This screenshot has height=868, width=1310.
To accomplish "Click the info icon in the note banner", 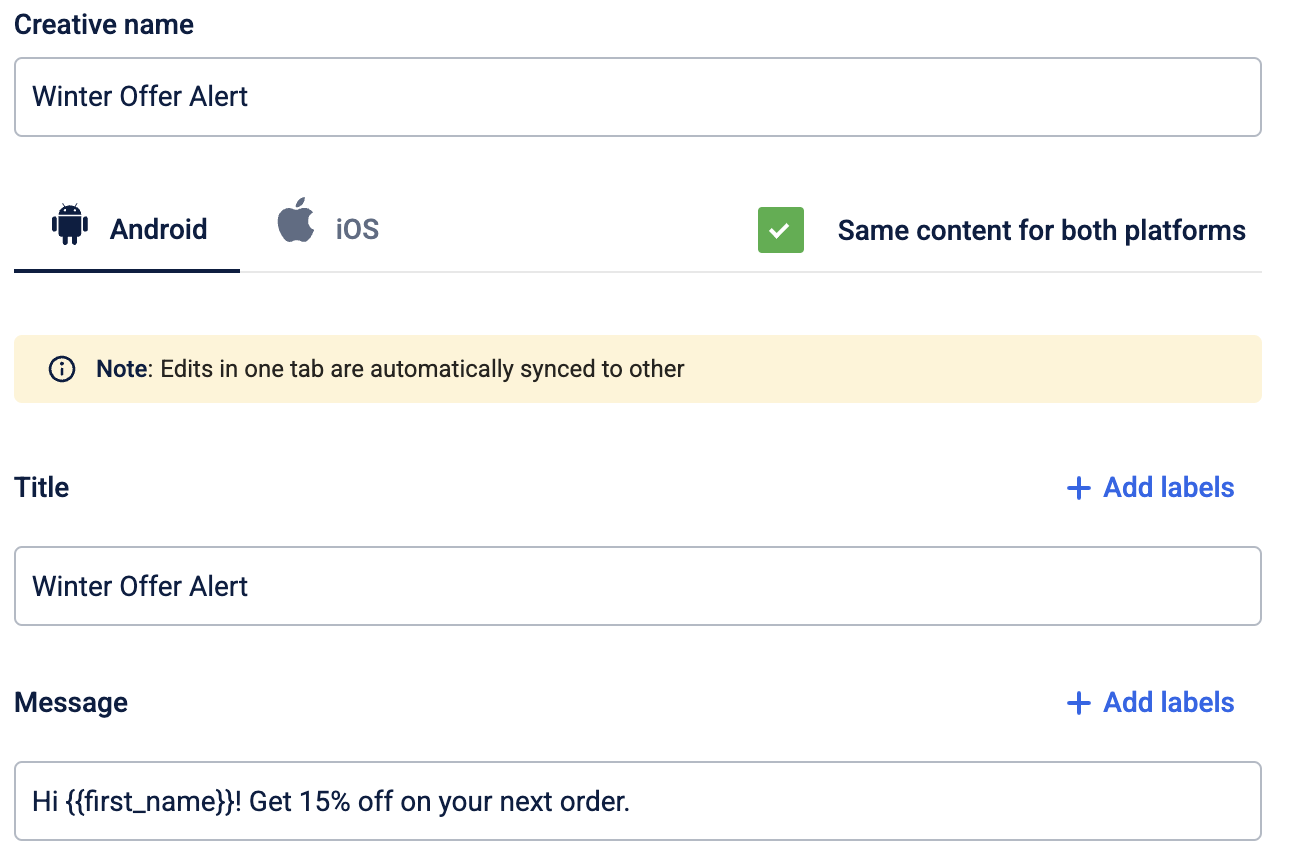I will [x=62, y=369].
